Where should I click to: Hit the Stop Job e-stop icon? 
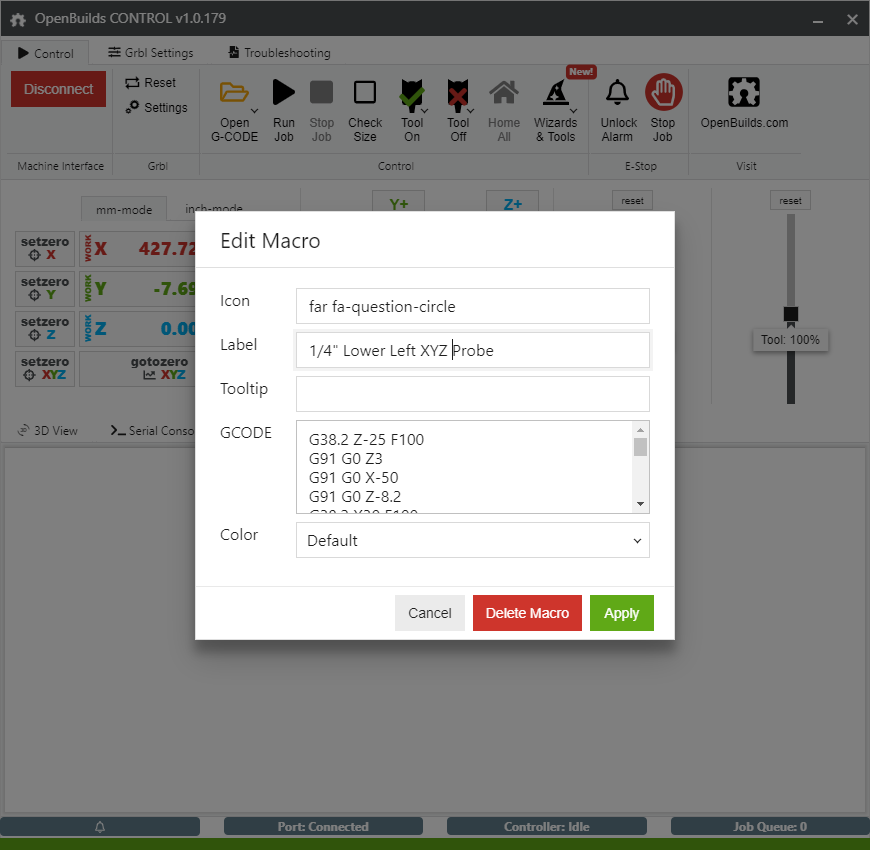(663, 93)
